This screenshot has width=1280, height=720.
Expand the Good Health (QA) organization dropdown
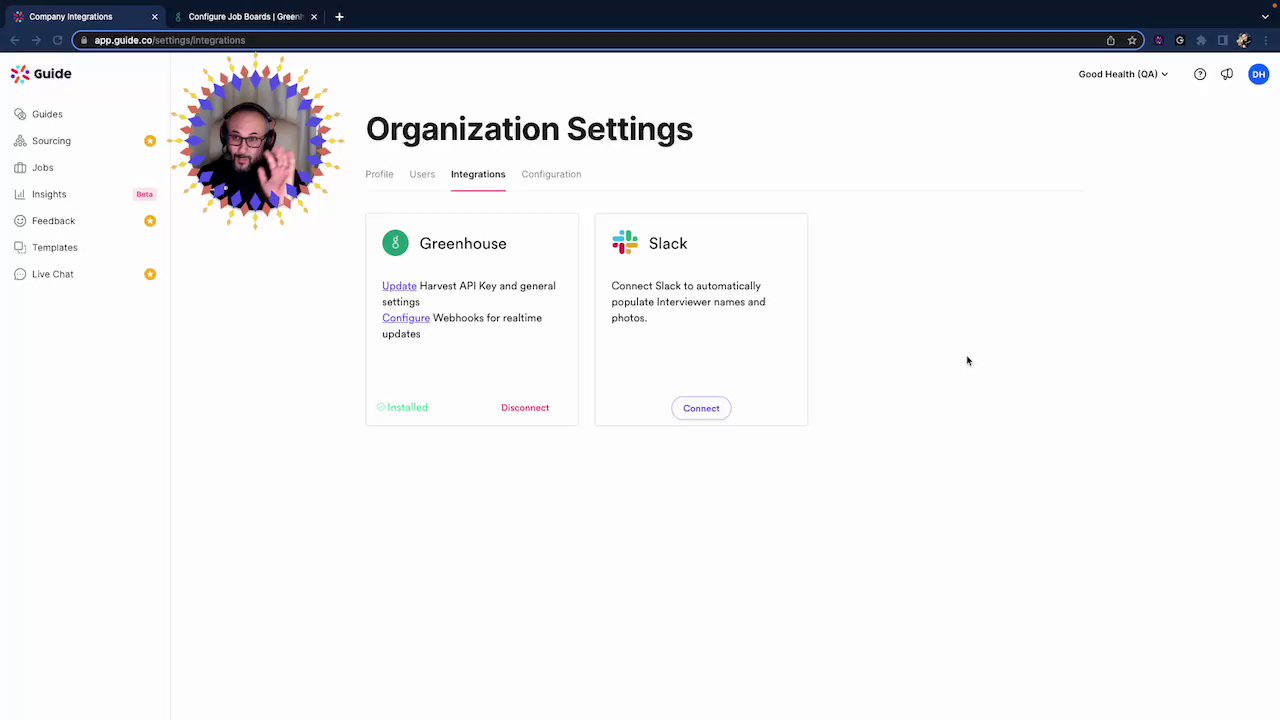(x=1123, y=74)
